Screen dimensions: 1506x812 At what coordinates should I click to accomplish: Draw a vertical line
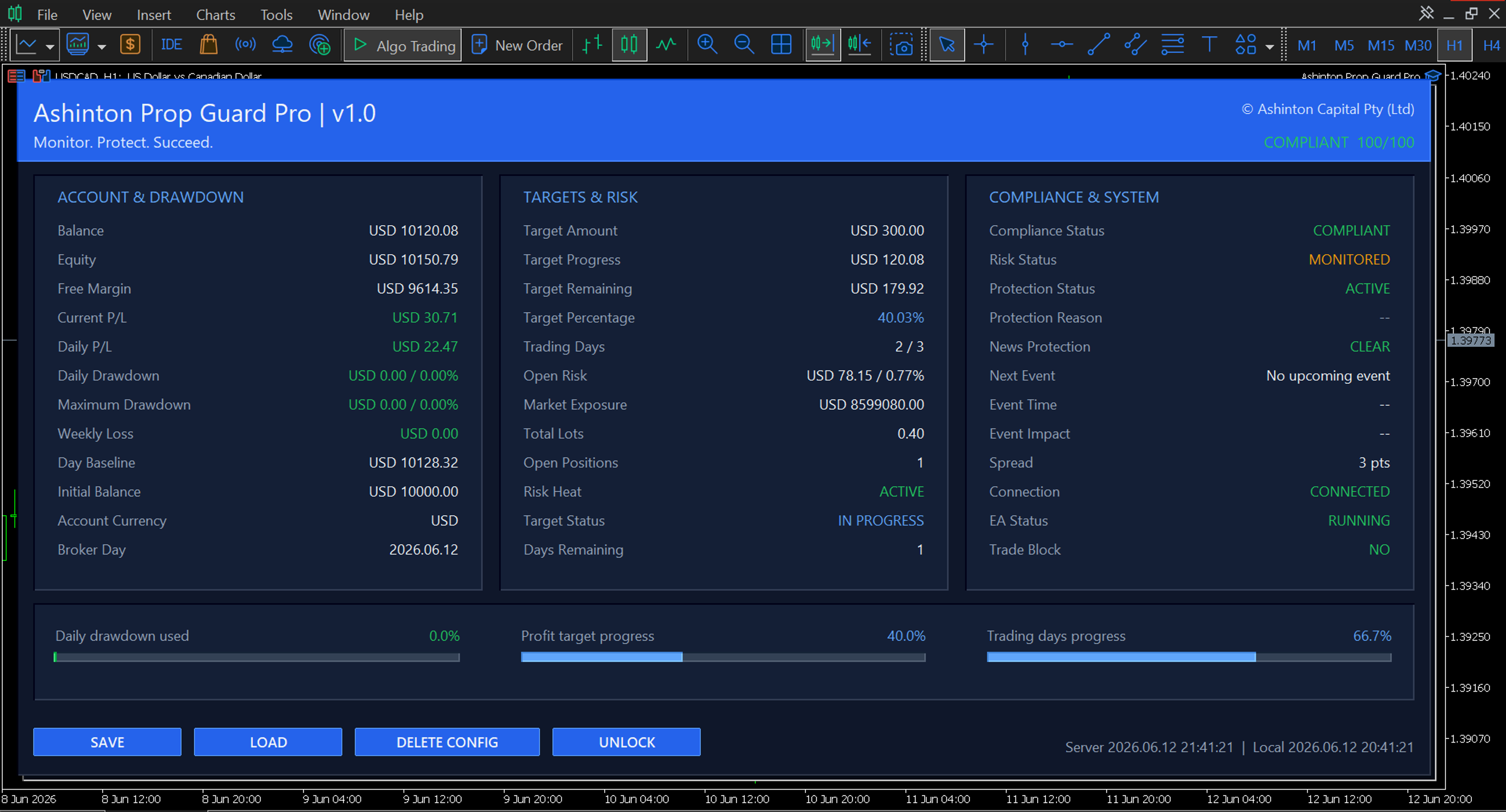coord(1025,45)
